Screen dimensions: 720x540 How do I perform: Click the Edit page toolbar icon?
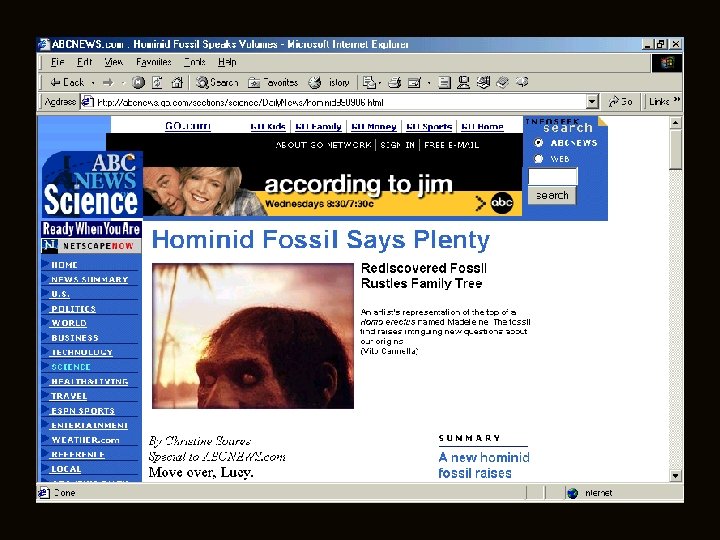[x=414, y=83]
